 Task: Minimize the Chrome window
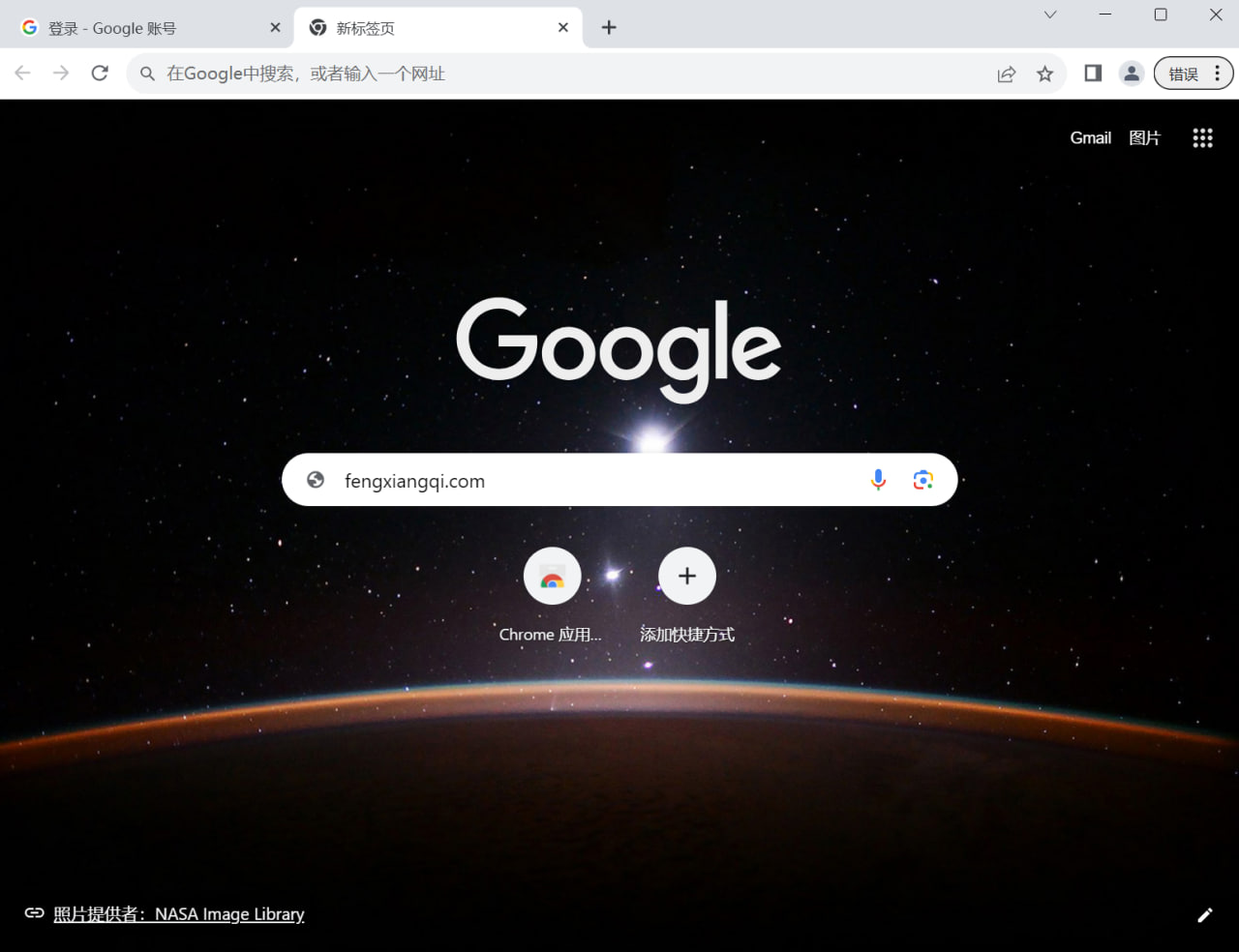click(x=1105, y=15)
